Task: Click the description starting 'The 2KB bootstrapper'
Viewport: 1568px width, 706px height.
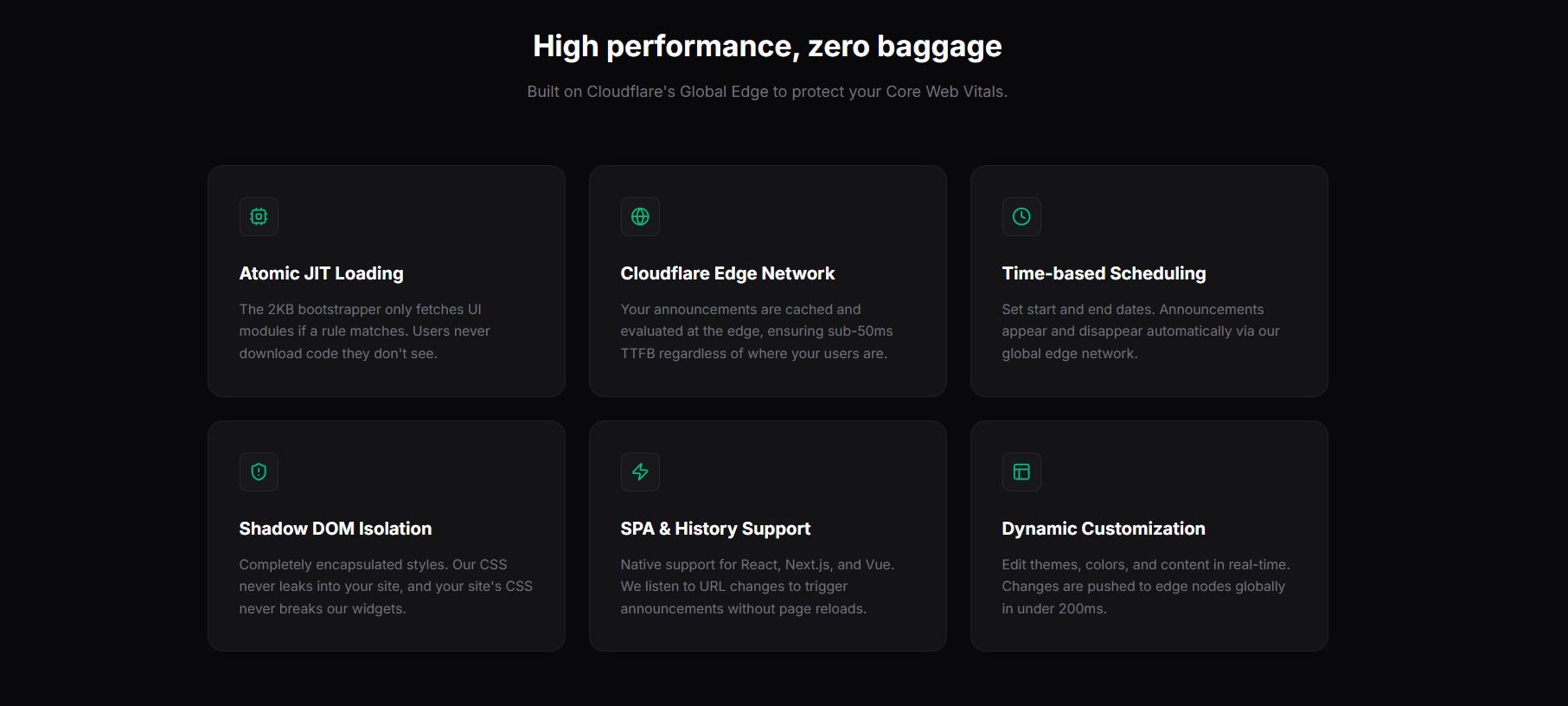Action: point(365,331)
